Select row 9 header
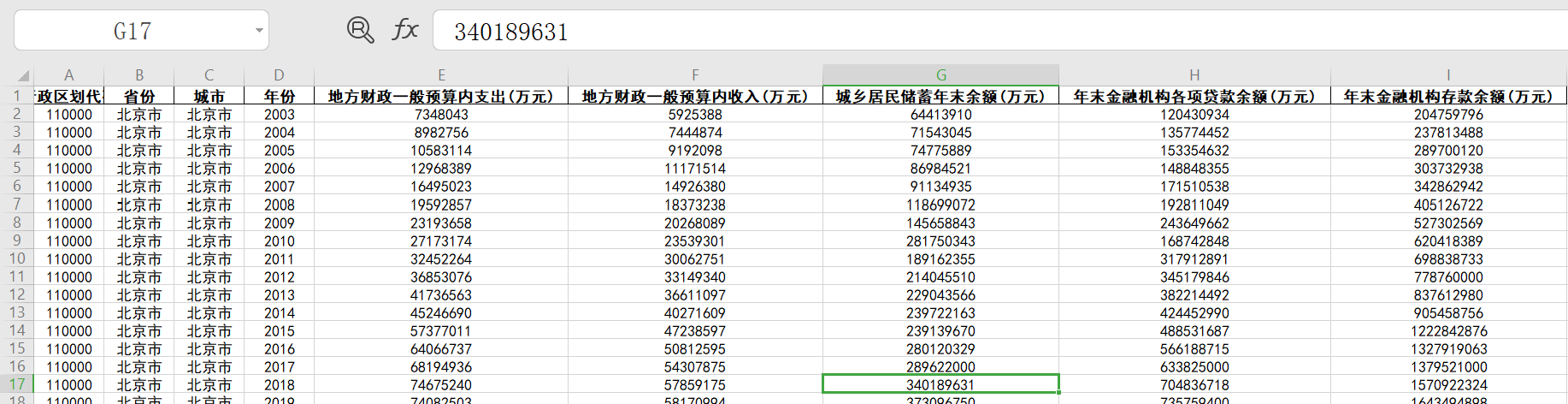Image resolution: width=1568 pixels, height=404 pixels. (x=17, y=241)
